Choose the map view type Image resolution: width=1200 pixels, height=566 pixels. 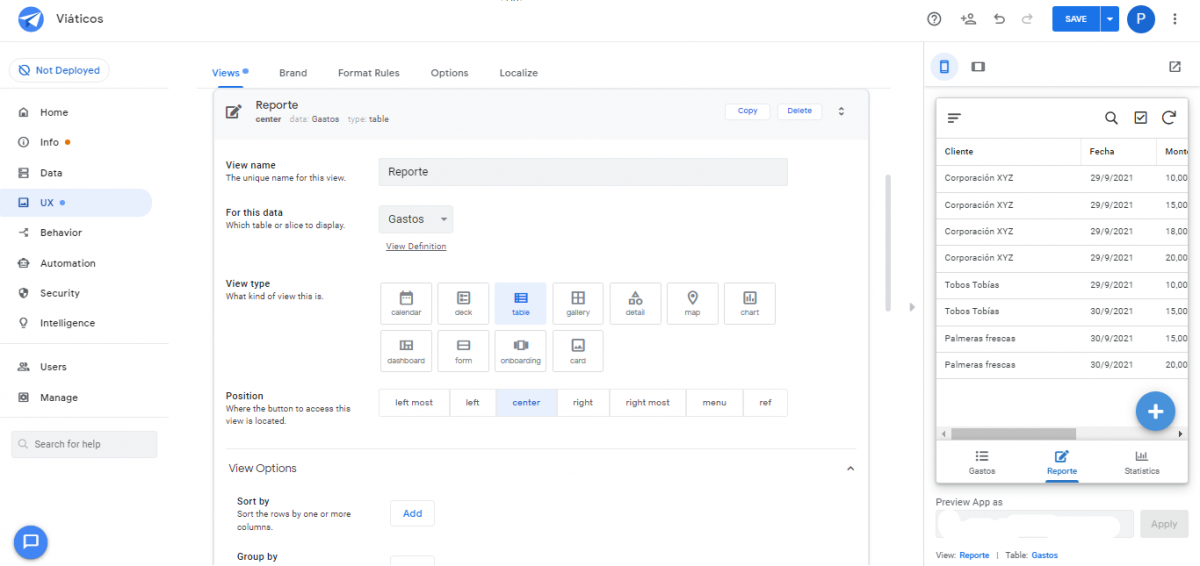(x=692, y=303)
